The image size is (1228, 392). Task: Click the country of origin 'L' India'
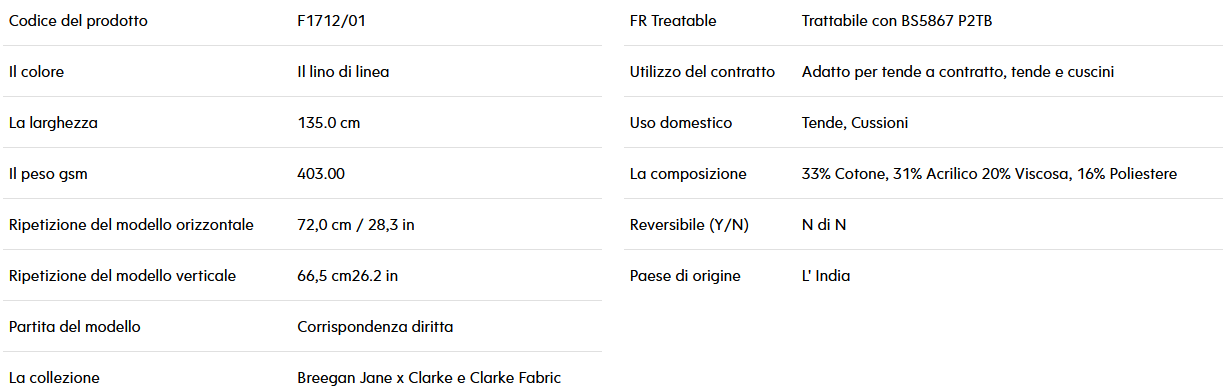point(826,276)
